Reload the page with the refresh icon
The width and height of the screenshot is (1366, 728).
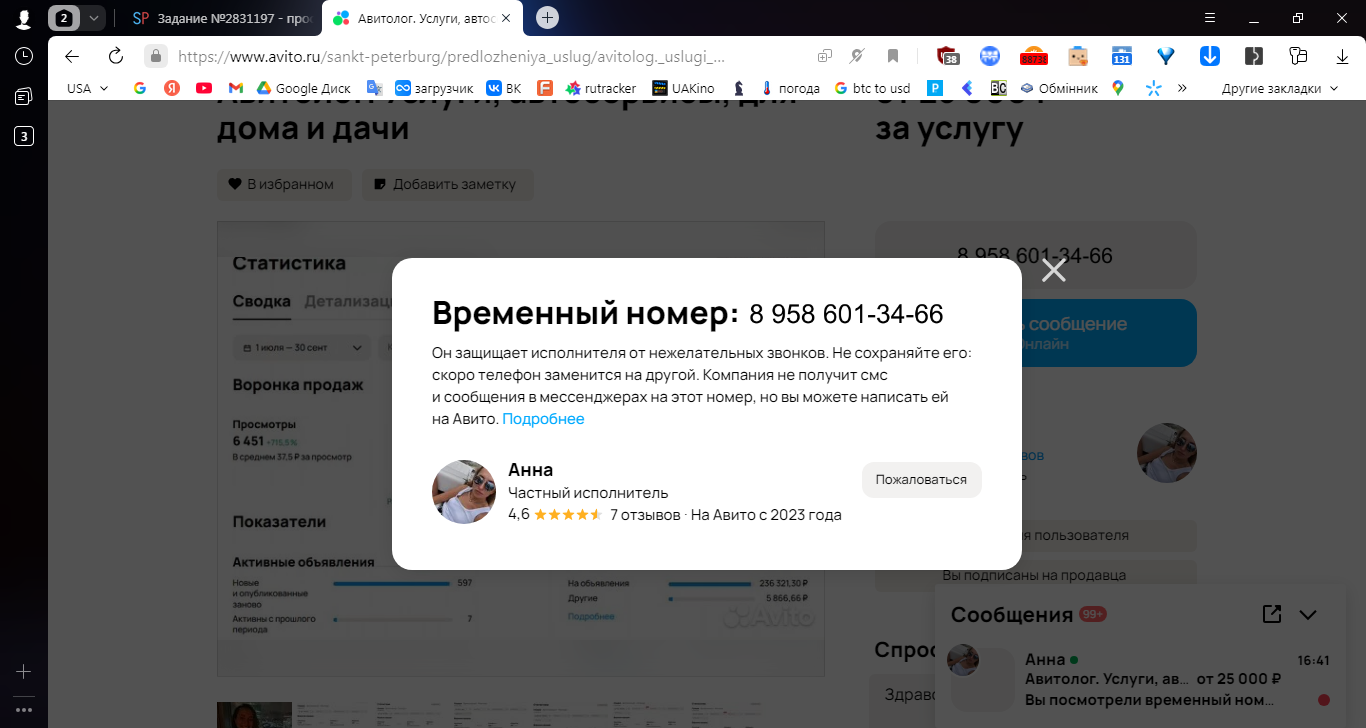pos(116,56)
